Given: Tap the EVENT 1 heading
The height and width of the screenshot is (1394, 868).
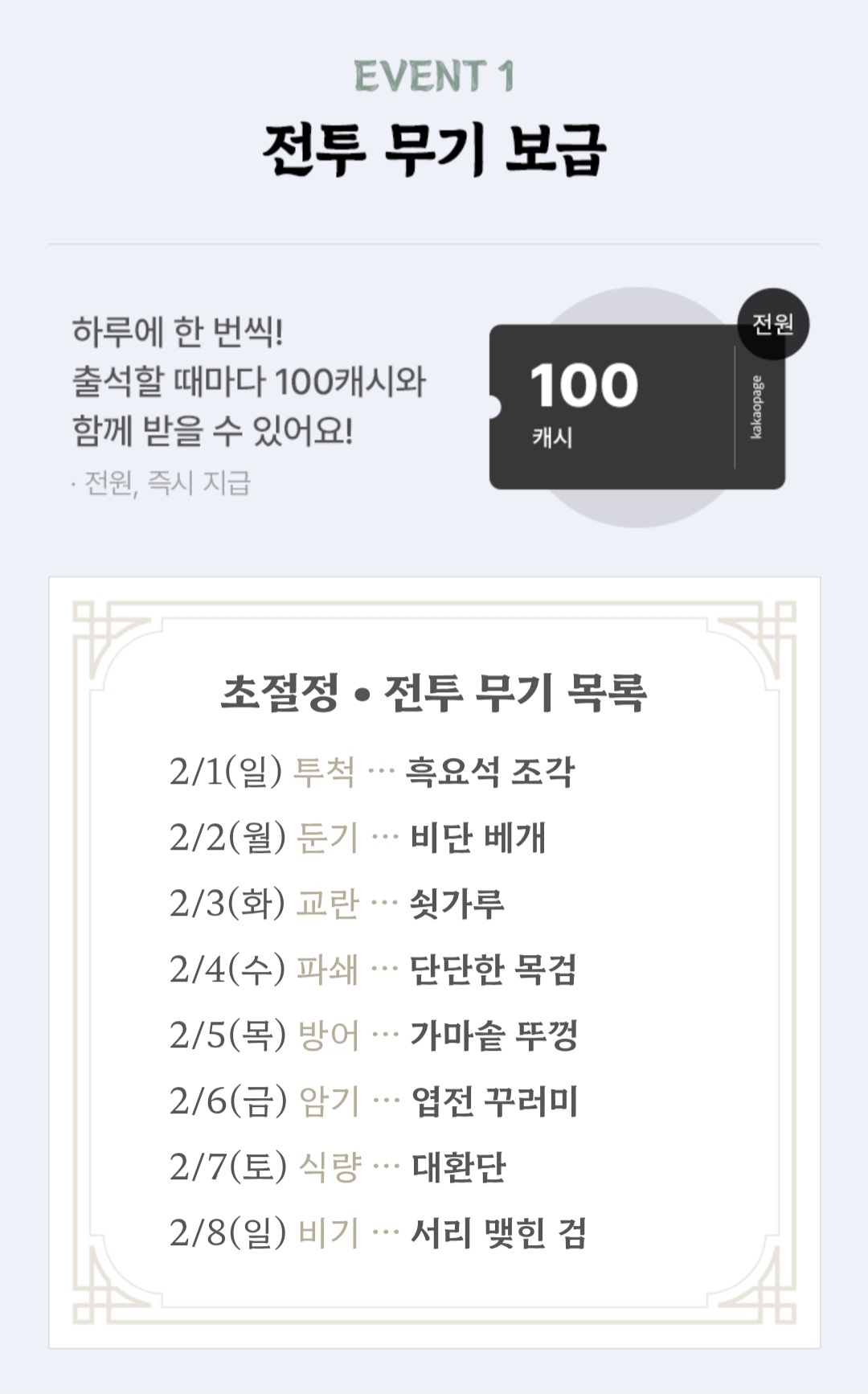Looking at the screenshot, I should (434, 77).
